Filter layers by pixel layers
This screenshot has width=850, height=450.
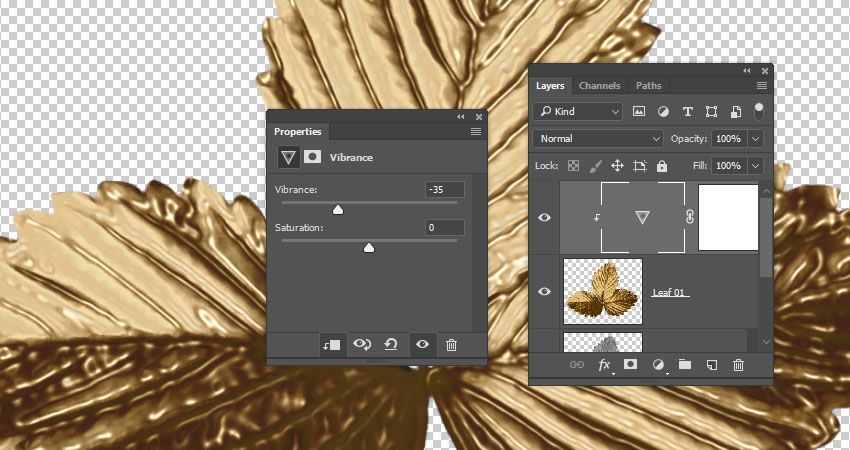639,111
